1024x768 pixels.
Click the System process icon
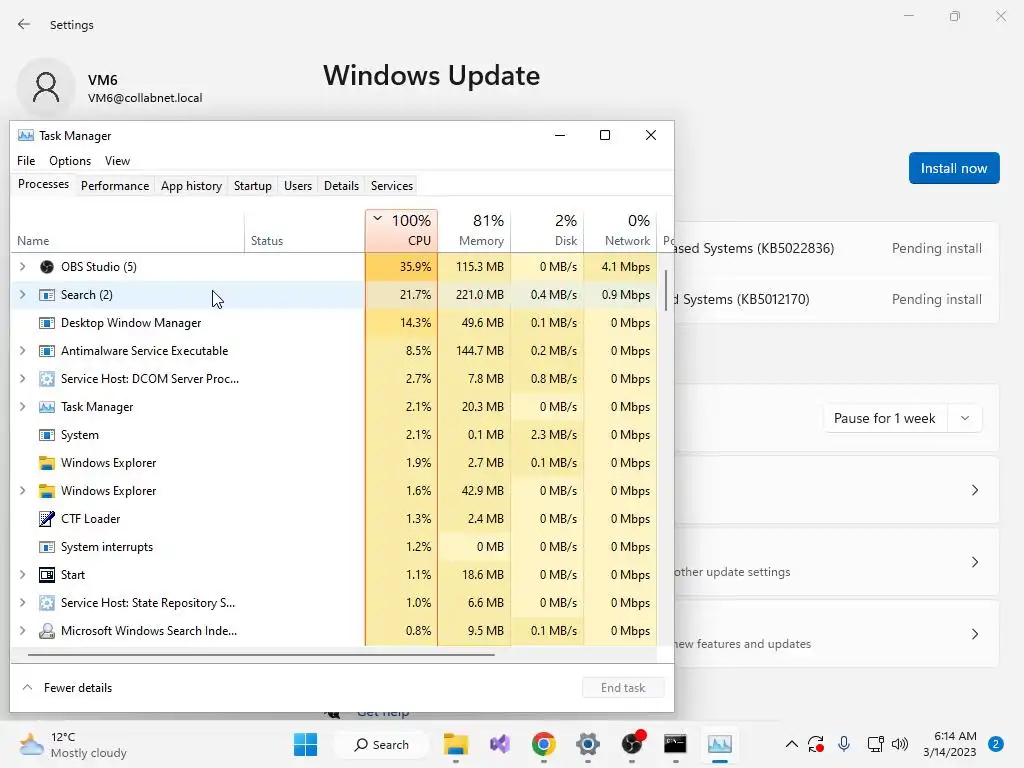tap(46, 435)
